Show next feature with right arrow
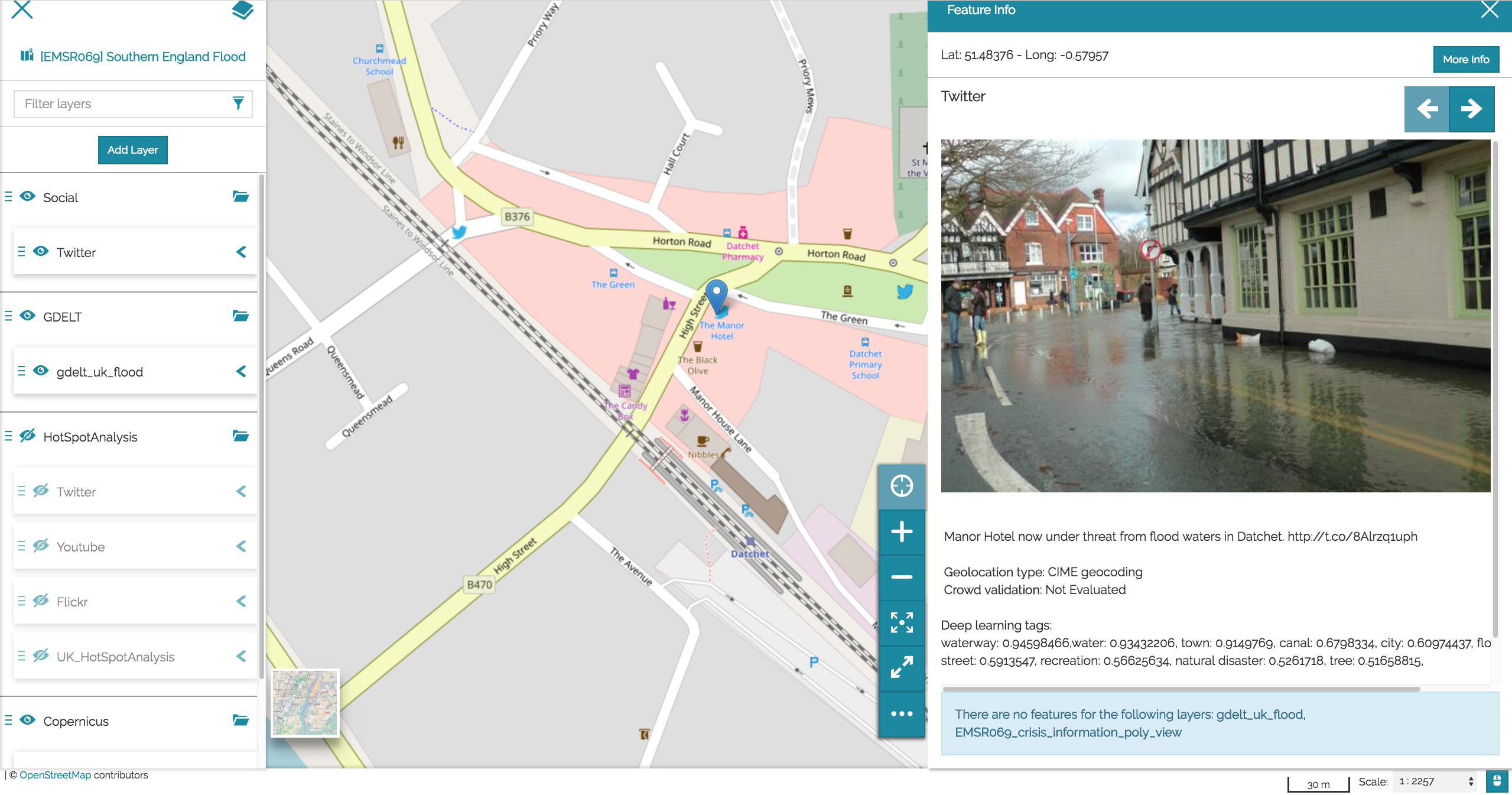This screenshot has width=1512, height=795. [1472, 109]
